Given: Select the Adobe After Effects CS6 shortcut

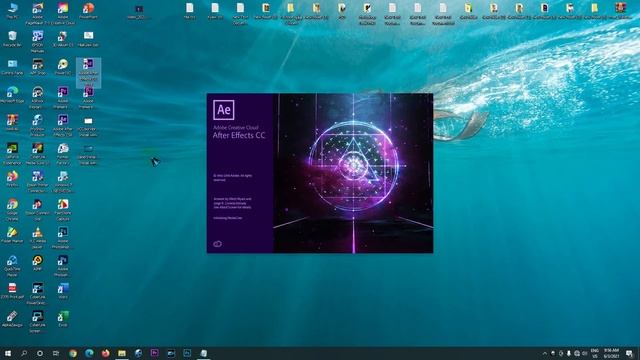Looking at the screenshot, I should 63,126.
